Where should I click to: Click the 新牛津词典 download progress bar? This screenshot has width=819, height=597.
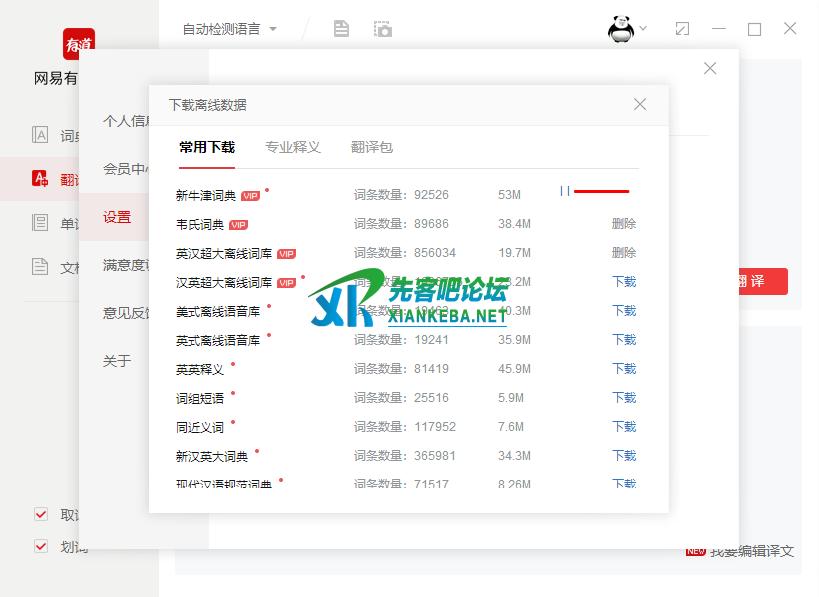pos(601,191)
